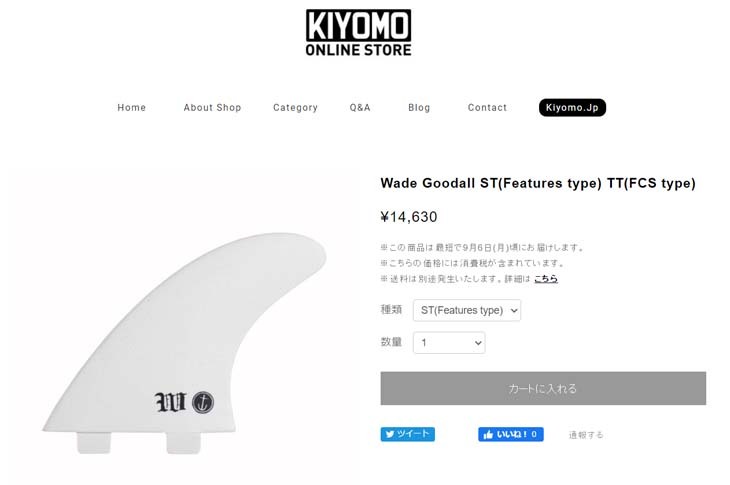Click the Facebook thumbs-up like button
This screenshot has width=730, height=485.
click(x=511, y=434)
